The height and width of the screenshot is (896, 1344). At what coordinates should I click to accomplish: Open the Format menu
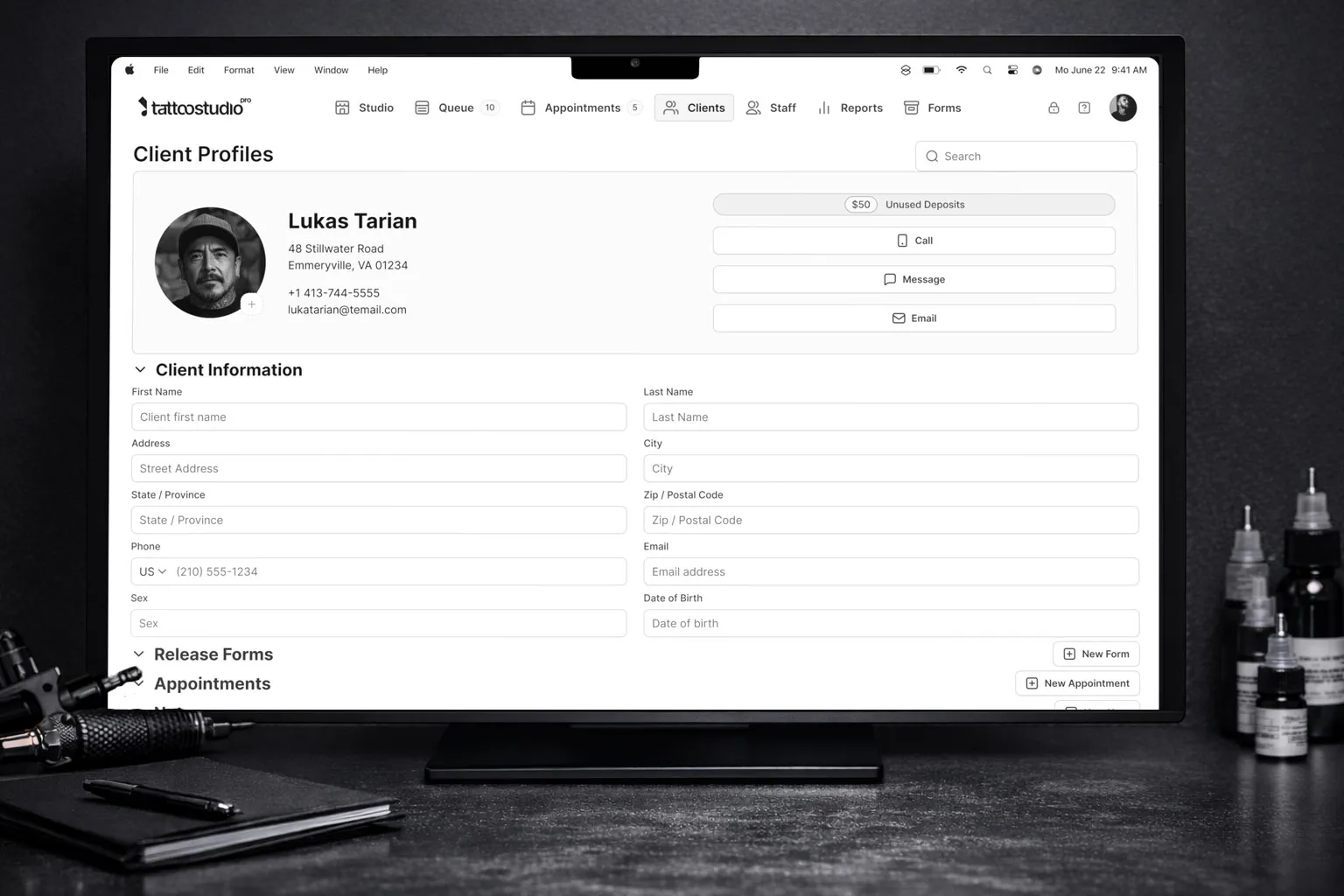click(x=239, y=70)
